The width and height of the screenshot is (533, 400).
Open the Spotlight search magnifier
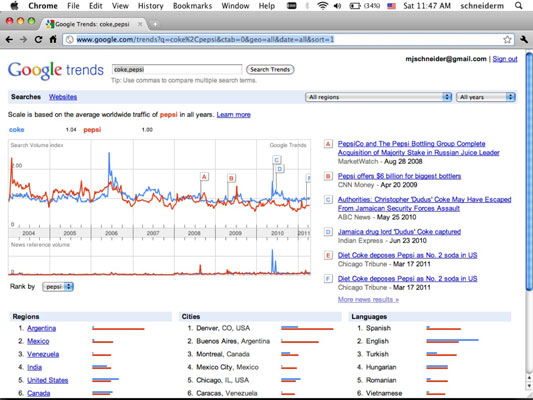pos(518,6)
